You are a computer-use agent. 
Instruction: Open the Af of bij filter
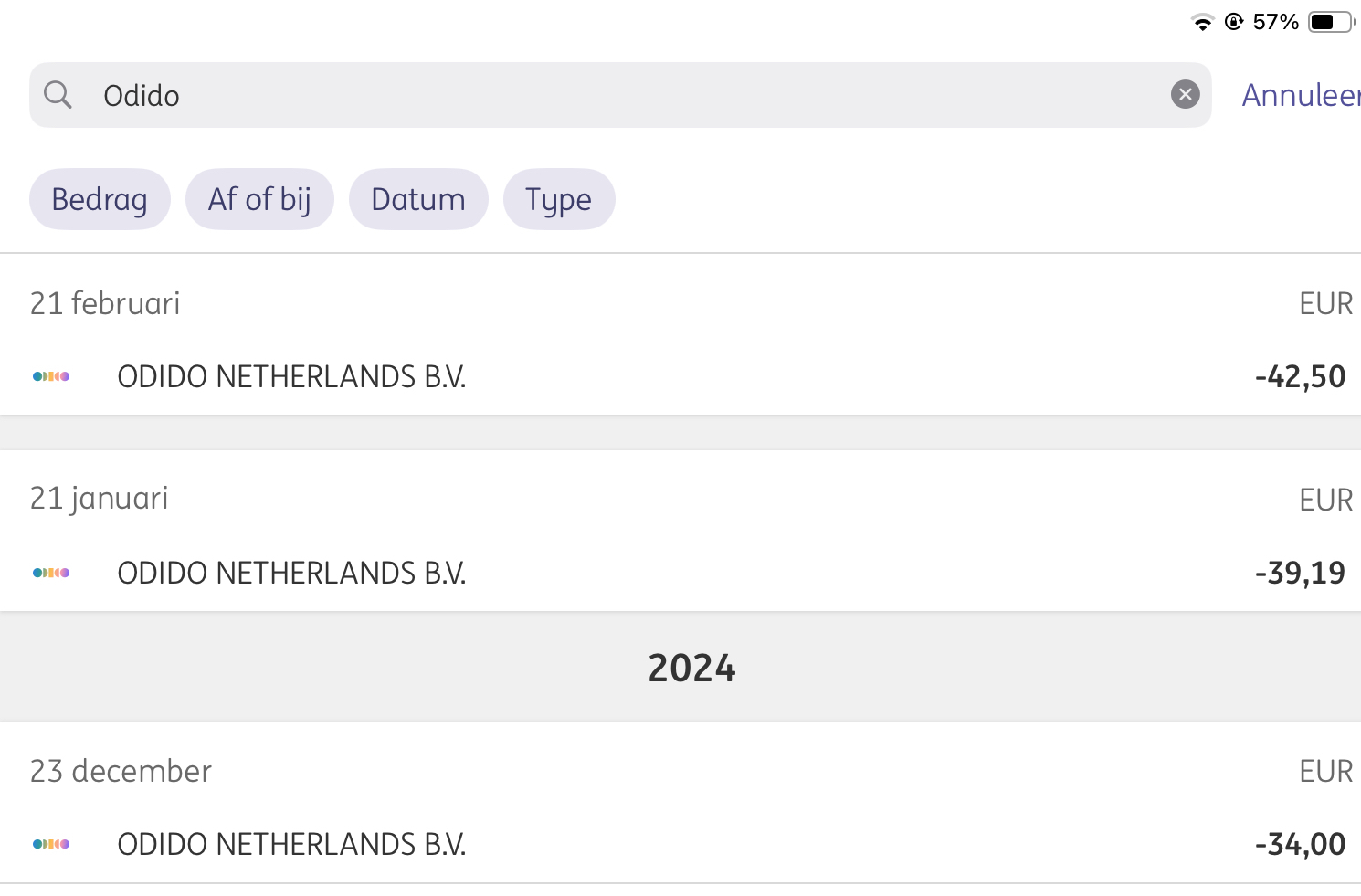[259, 199]
